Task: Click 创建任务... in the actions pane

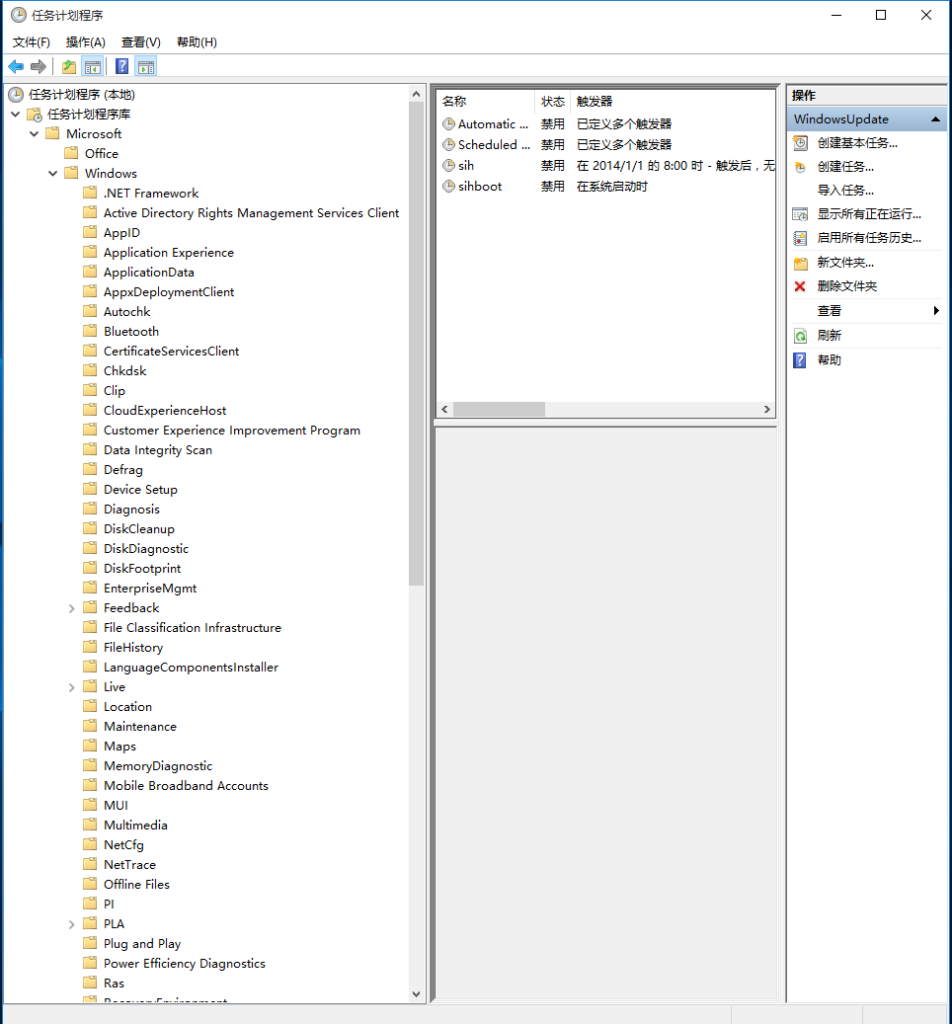Action: [845, 167]
